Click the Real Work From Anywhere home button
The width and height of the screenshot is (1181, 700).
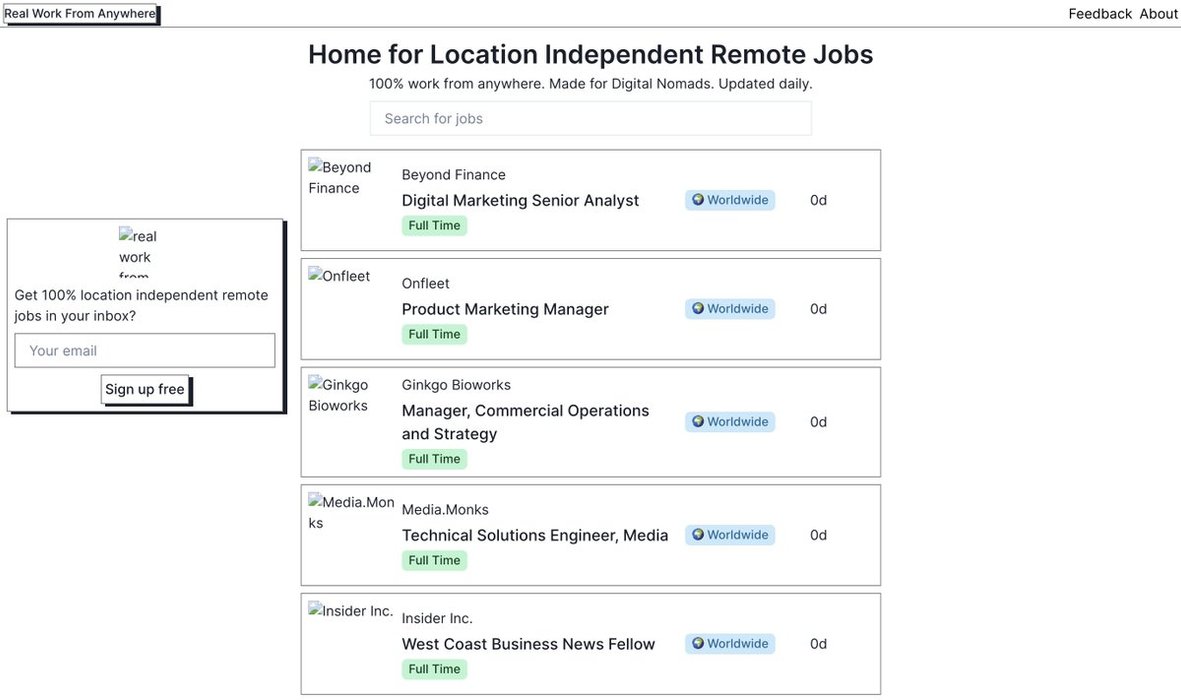pos(80,14)
